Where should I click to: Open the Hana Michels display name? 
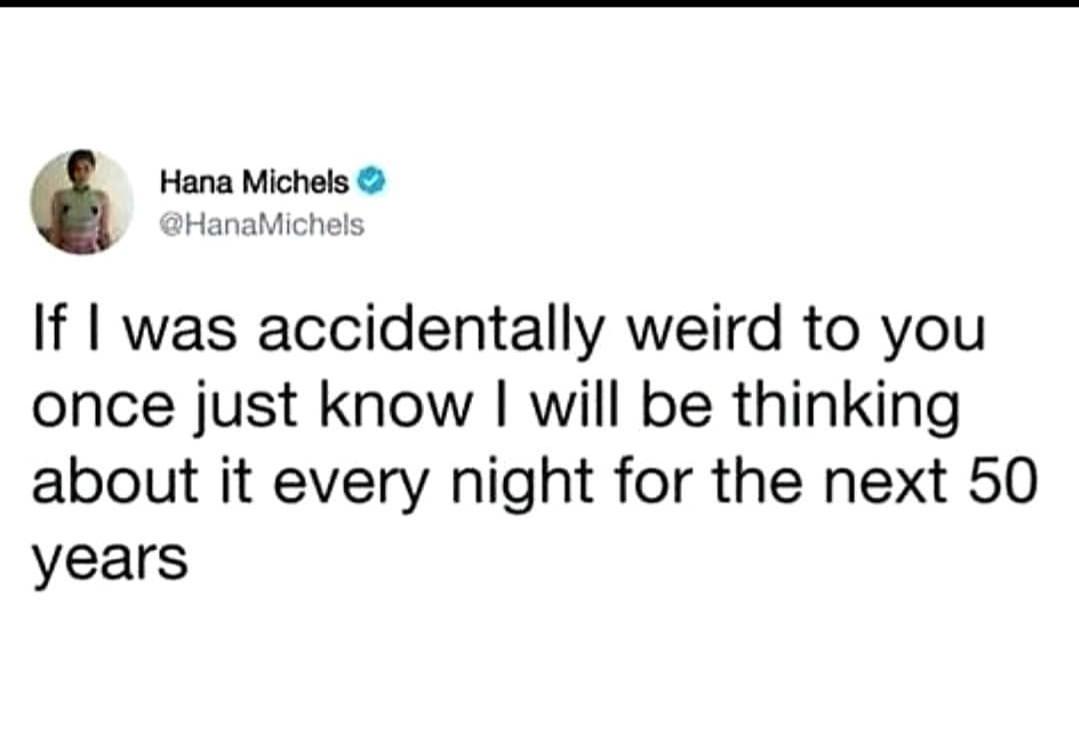click(x=255, y=183)
